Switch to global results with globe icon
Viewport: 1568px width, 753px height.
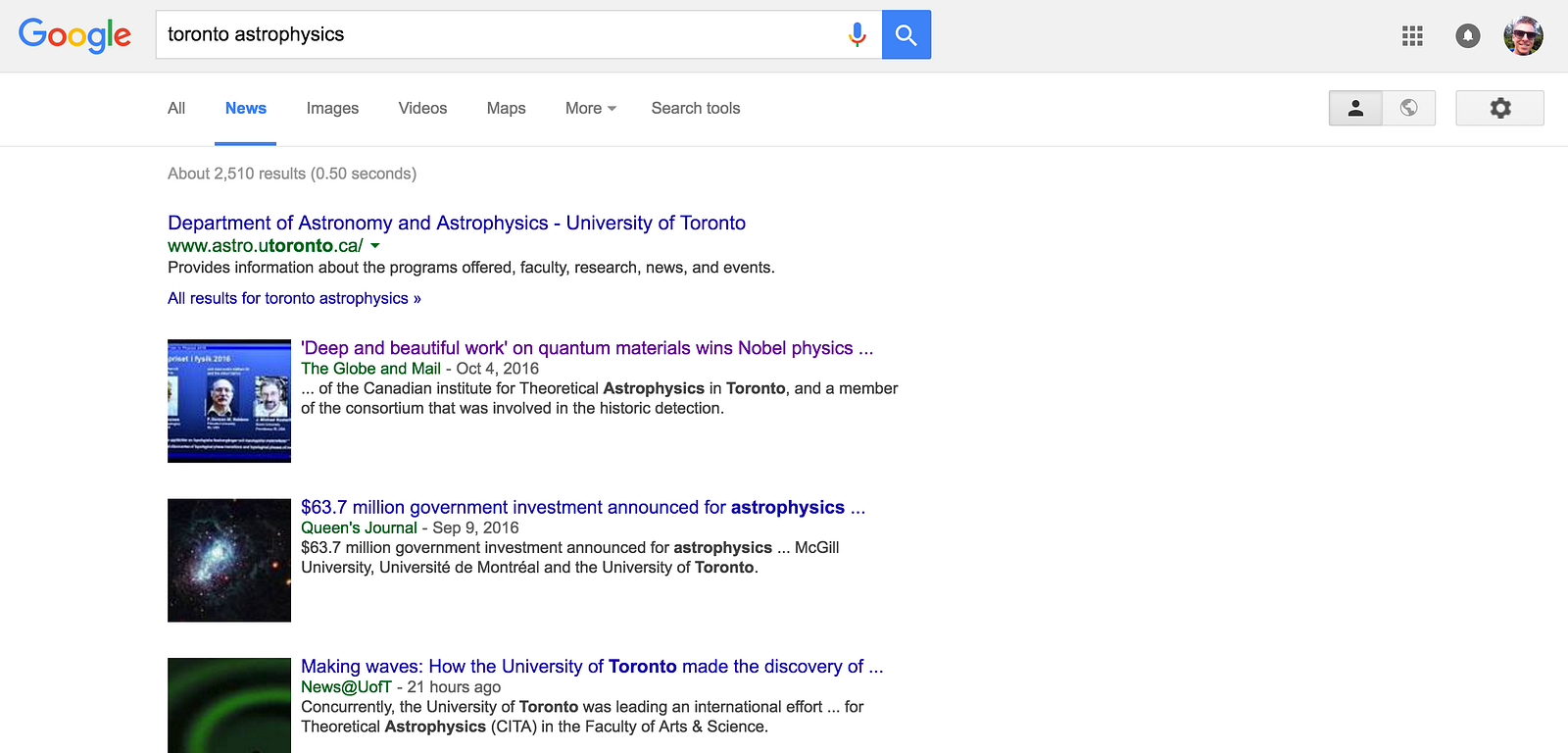click(x=1409, y=108)
